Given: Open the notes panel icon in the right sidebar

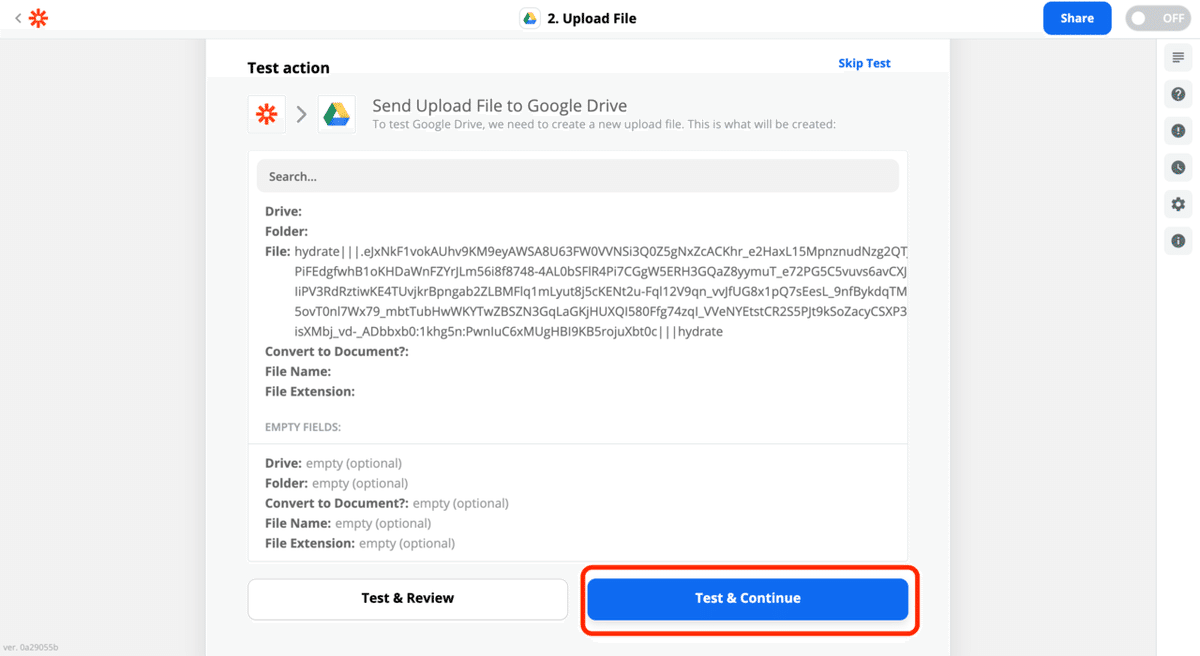Looking at the screenshot, I should (1178, 58).
